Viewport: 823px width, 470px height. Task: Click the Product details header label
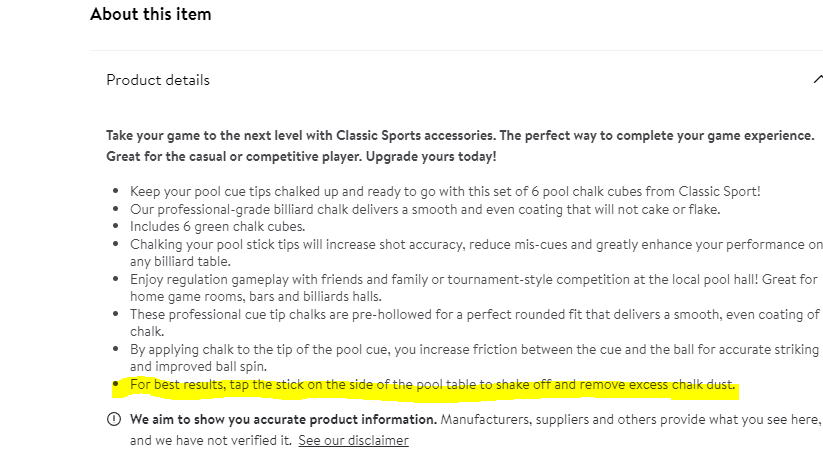(x=158, y=80)
